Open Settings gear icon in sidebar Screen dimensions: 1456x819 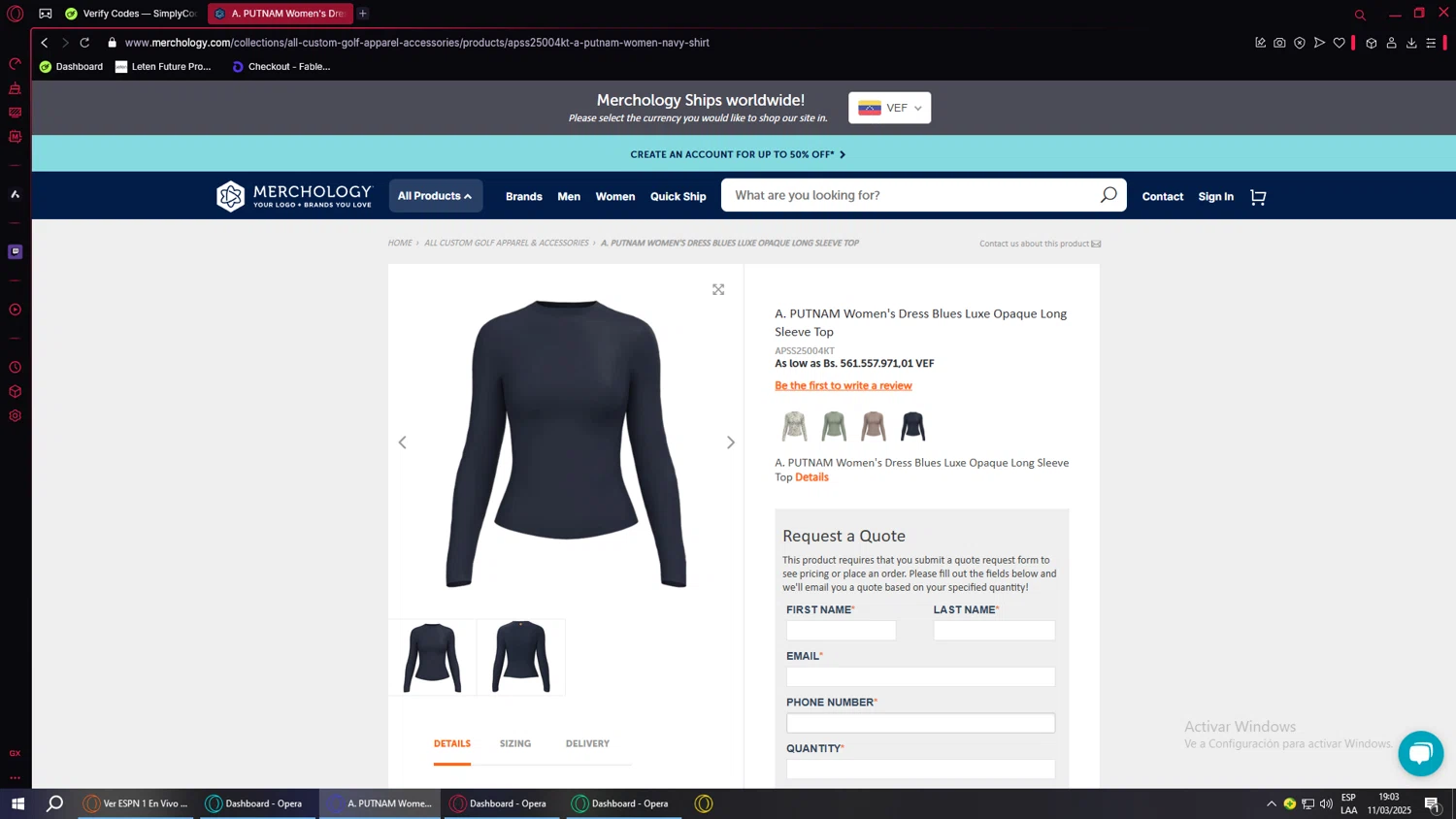click(15, 416)
